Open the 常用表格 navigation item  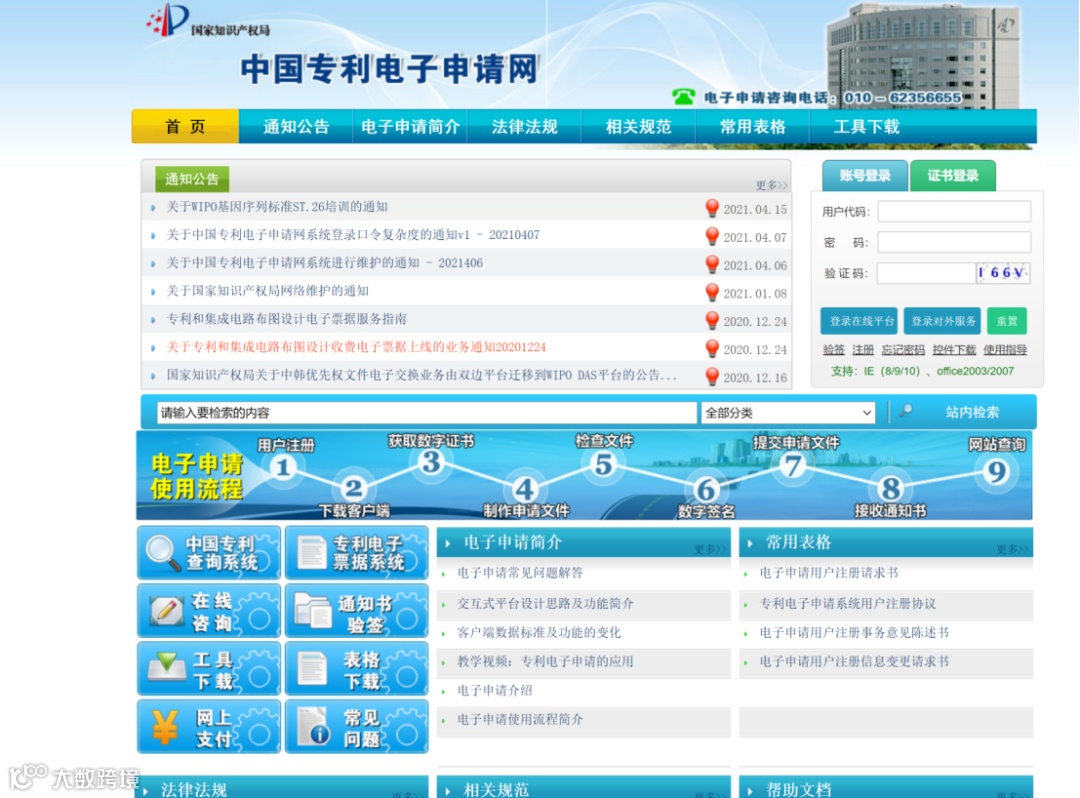tap(752, 127)
